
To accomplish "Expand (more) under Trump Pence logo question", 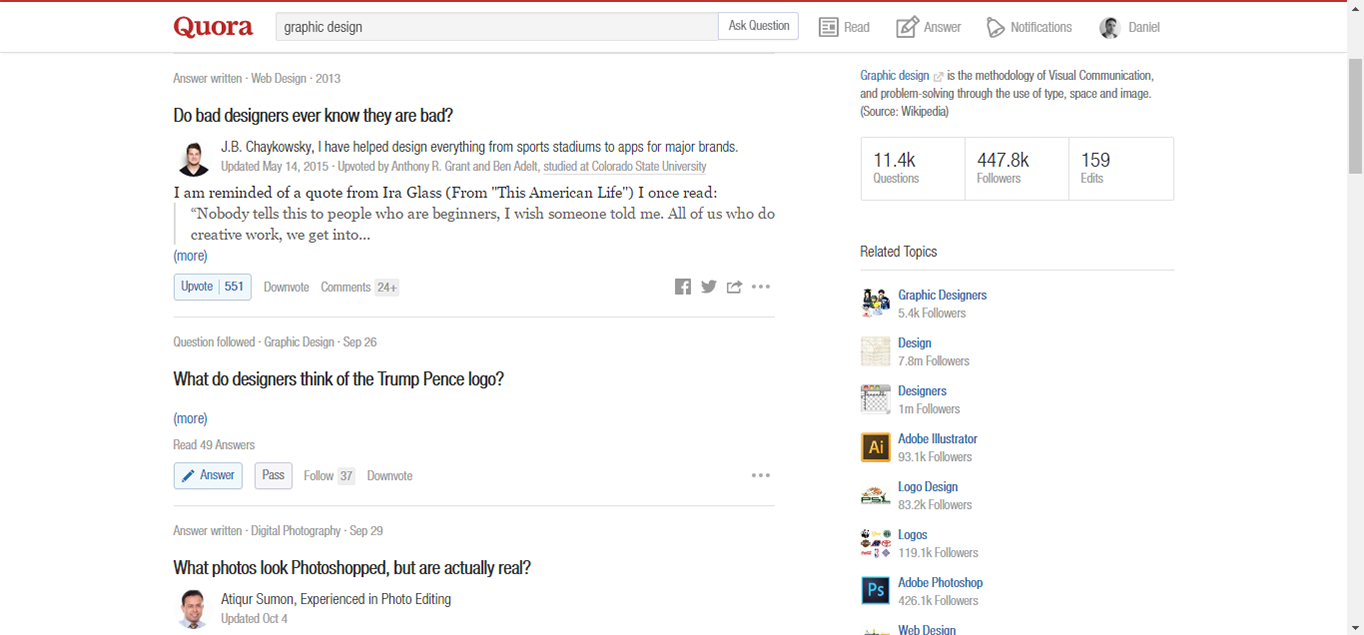I will click(190, 419).
